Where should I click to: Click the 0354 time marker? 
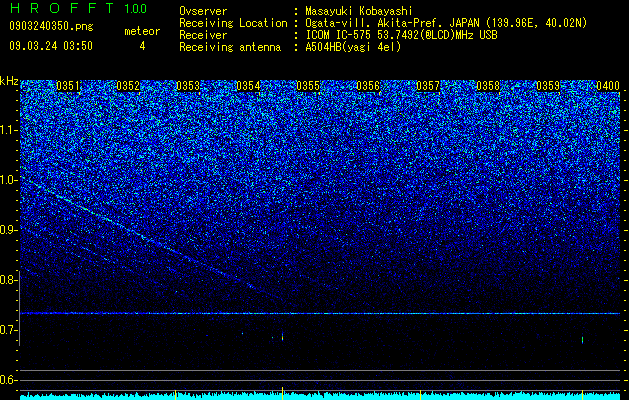[x=248, y=86]
